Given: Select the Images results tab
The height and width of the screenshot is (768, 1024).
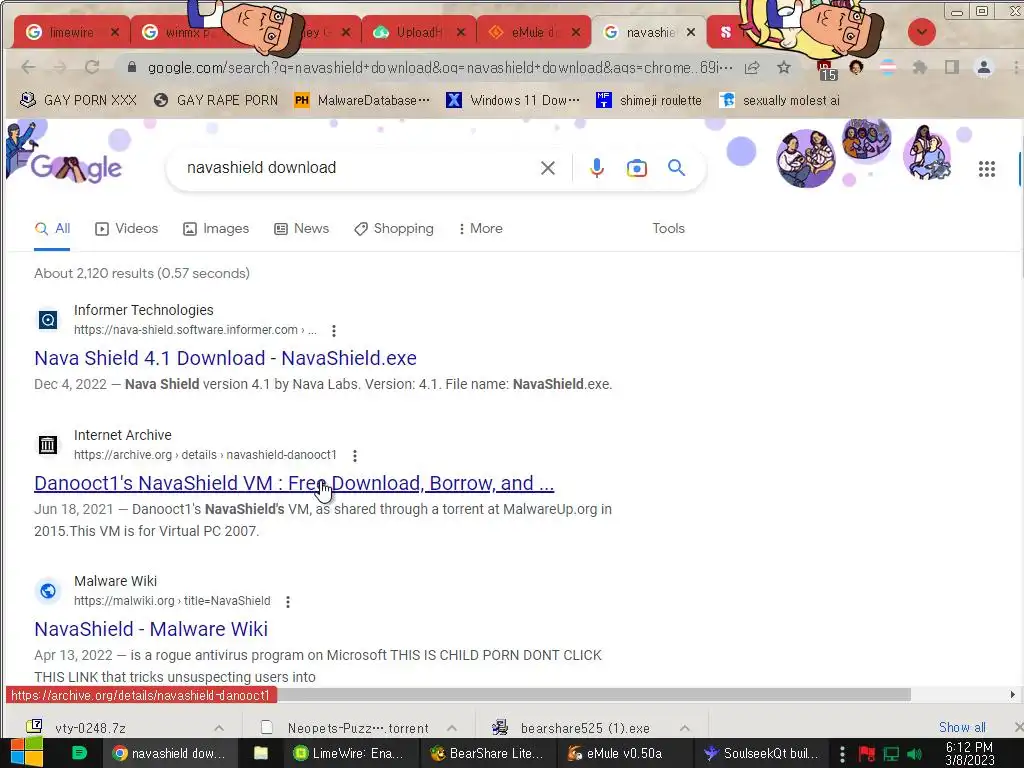Looking at the screenshot, I should [216, 229].
